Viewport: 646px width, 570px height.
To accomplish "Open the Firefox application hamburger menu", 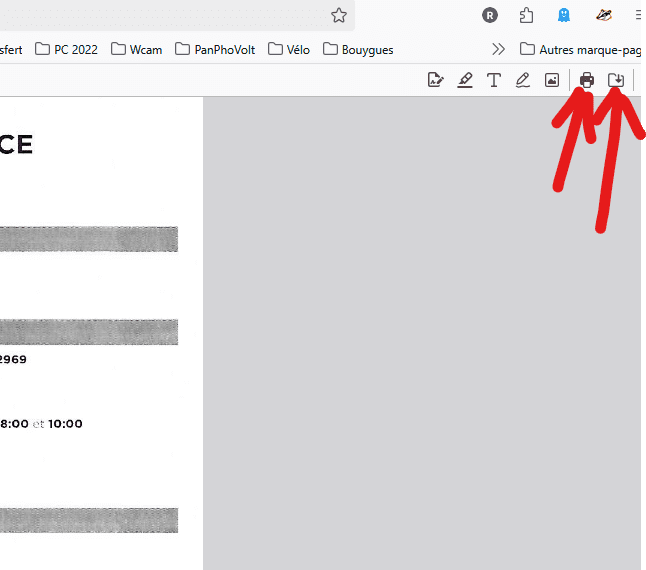I will click(639, 16).
